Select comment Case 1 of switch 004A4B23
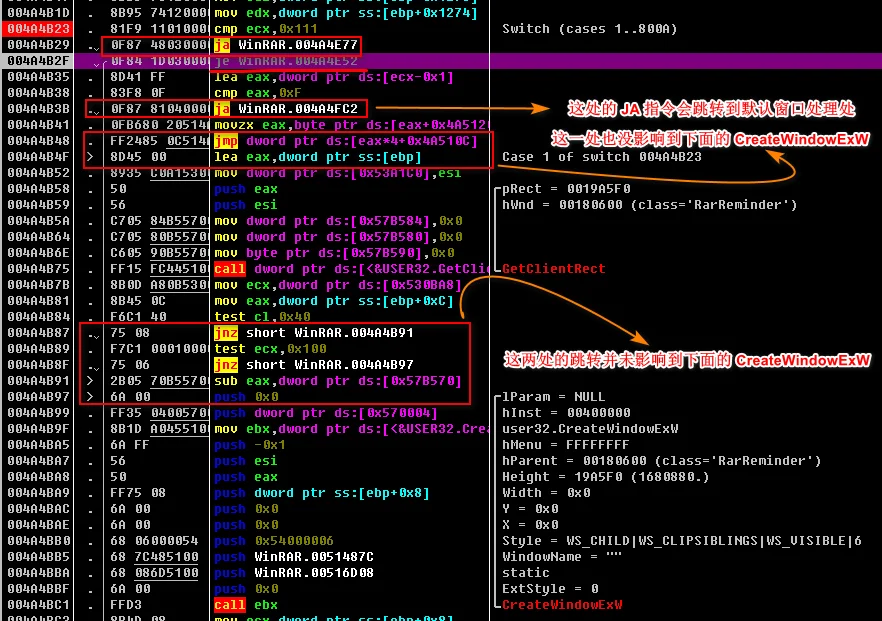The width and height of the screenshot is (882, 621). 602,157
